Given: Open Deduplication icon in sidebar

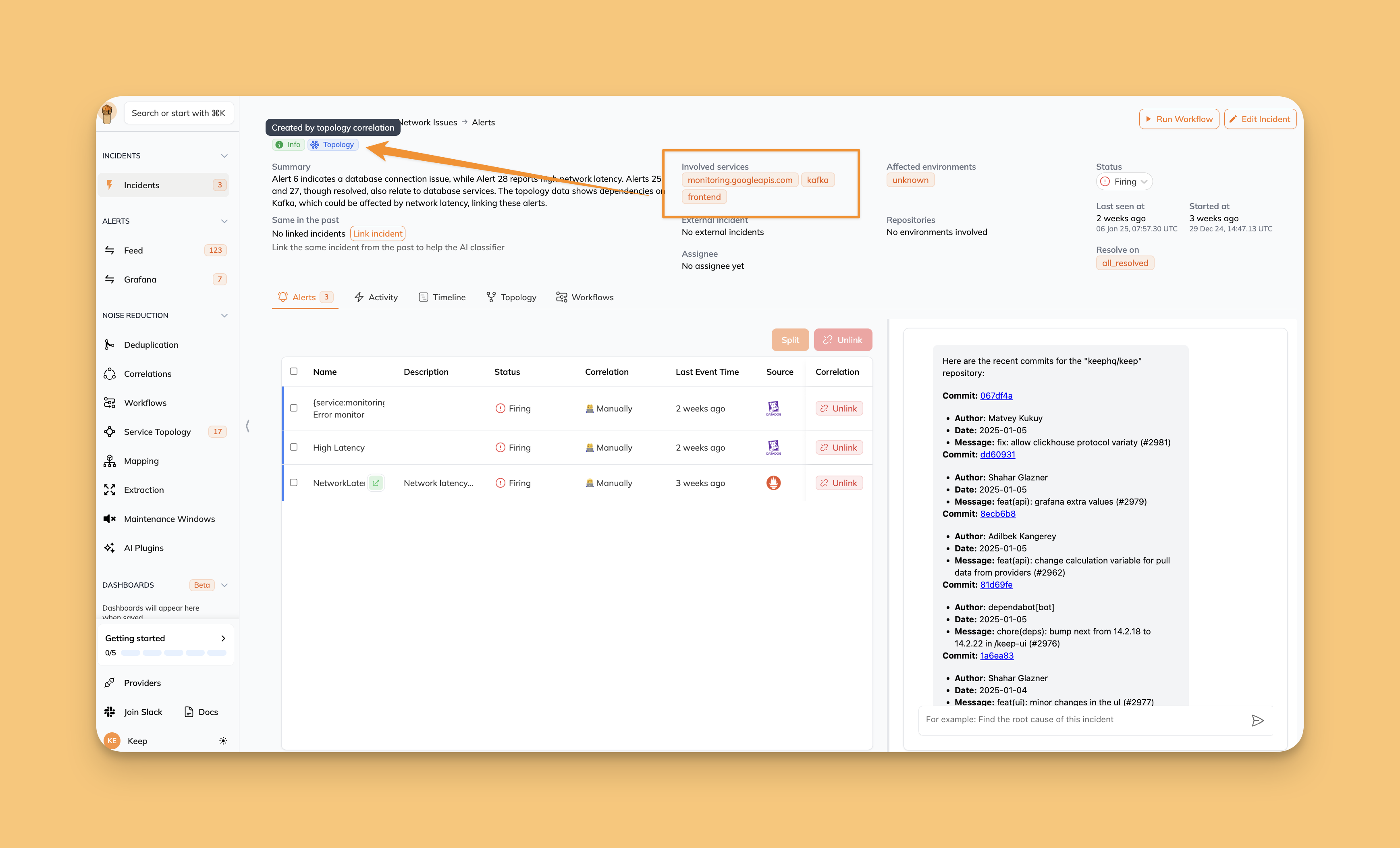Looking at the screenshot, I should tap(110, 345).
